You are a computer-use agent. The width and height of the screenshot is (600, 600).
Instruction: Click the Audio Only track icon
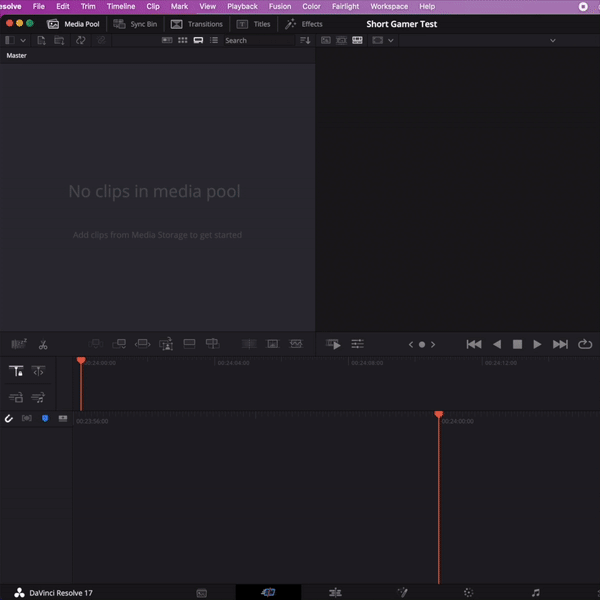click(x=38, y=398)
